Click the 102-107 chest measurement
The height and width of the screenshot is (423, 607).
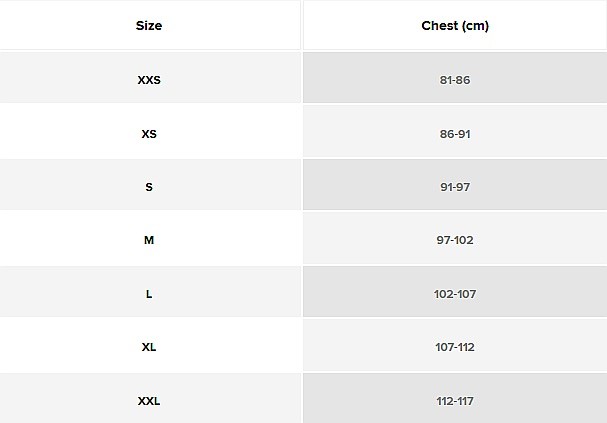(x=455, y=294)
